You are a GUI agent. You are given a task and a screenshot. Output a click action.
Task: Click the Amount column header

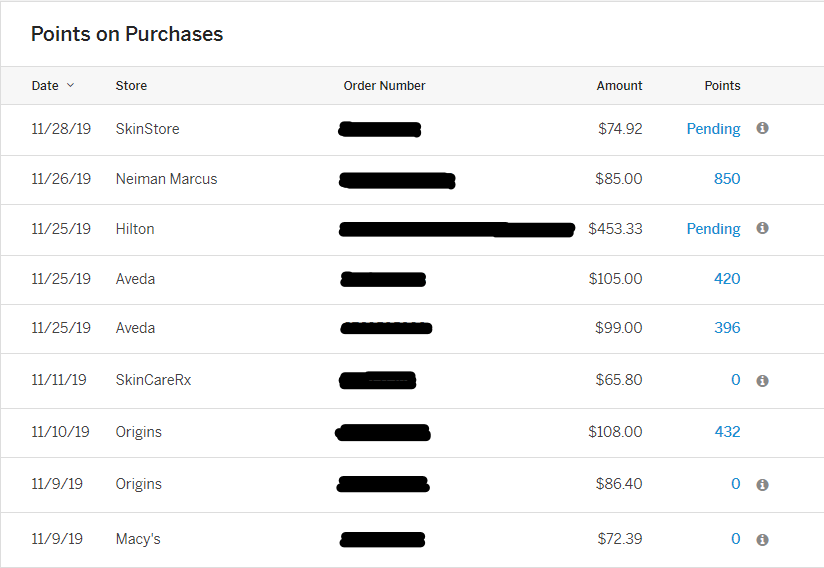619,86
